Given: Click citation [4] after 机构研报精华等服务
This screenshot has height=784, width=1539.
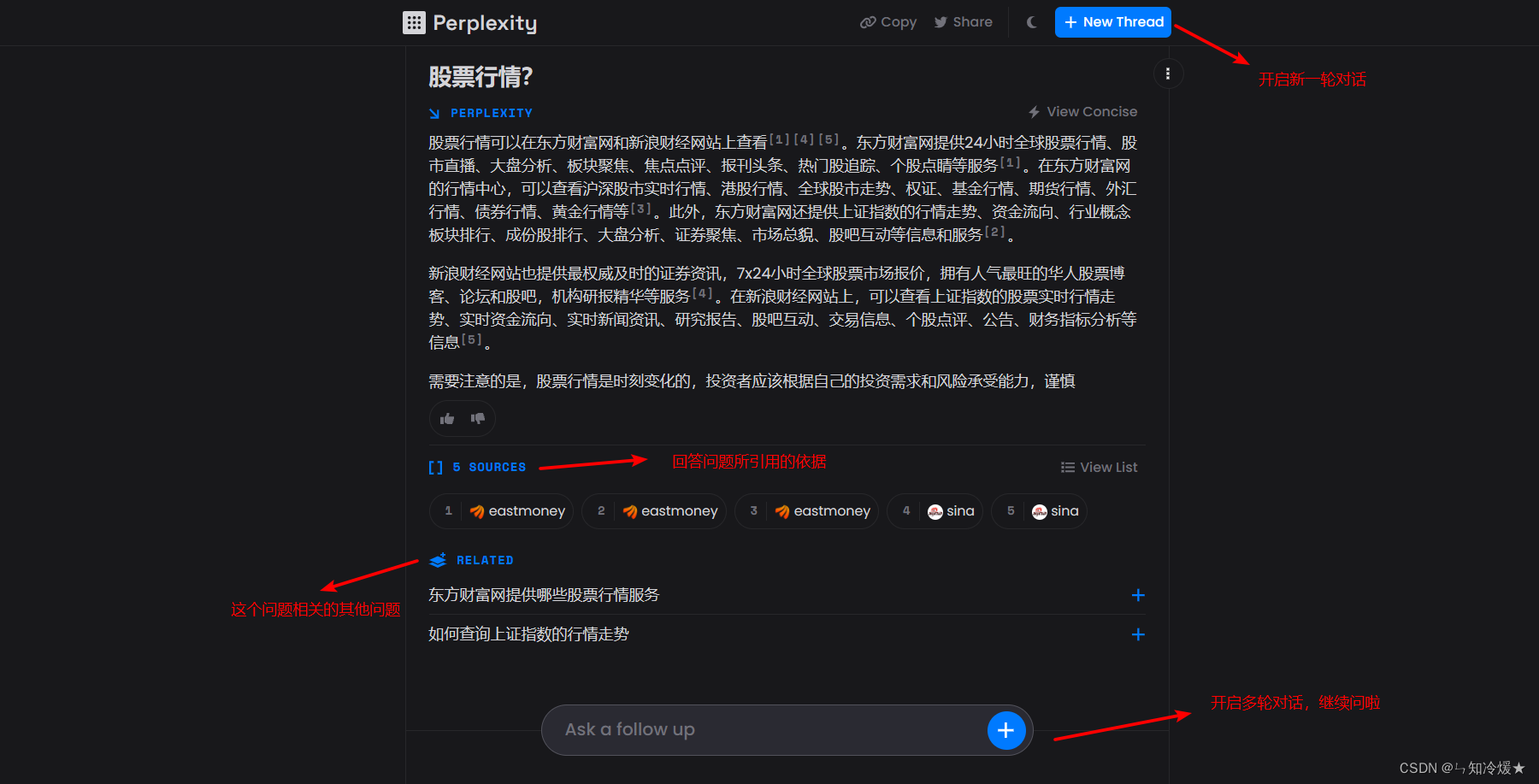Looking at the screenshot, I should point(702,292).
